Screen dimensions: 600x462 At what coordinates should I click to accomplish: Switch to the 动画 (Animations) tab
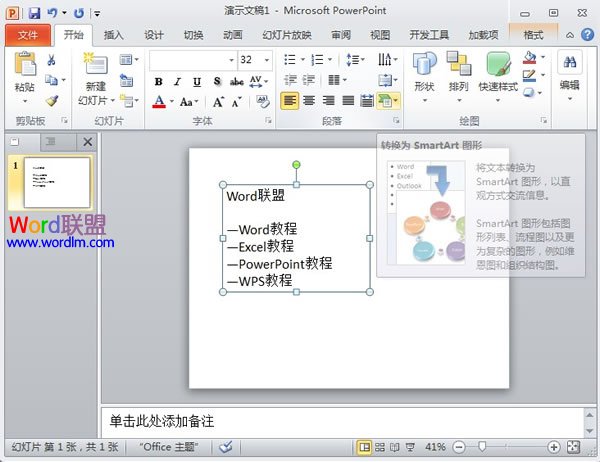[x=233, y=35]
